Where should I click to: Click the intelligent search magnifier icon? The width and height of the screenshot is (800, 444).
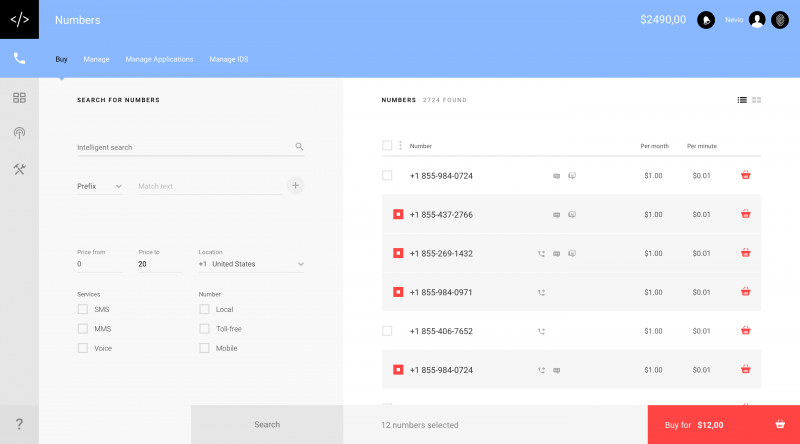click(x=299, y=147)
